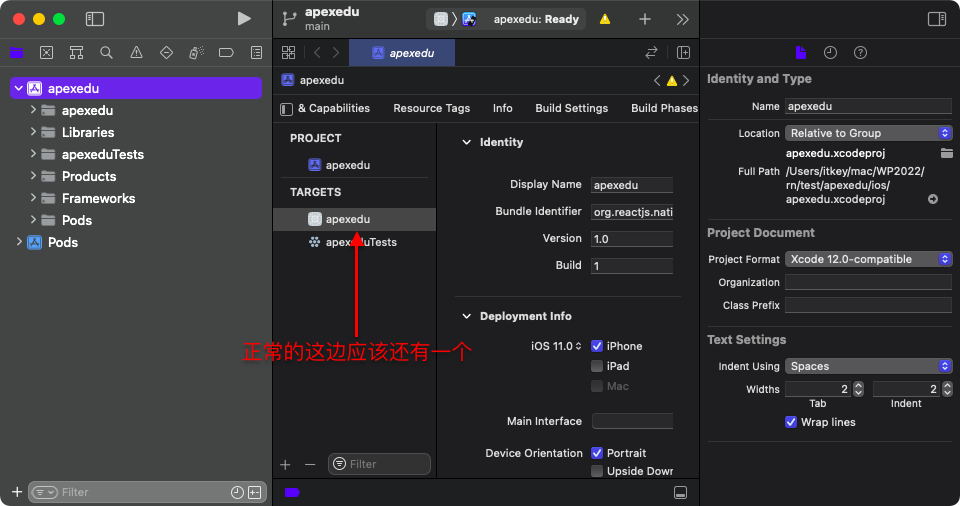Go forward in editor history
The image size is (960, 506).
[336, 53]
